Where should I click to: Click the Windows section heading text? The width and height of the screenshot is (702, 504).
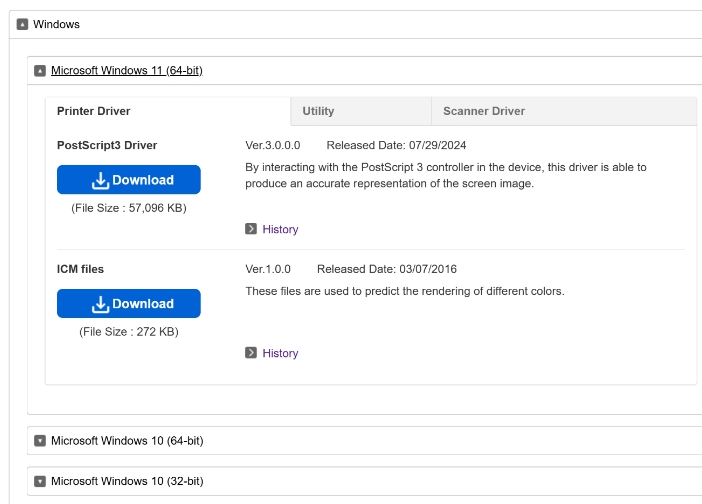point(56,24)
